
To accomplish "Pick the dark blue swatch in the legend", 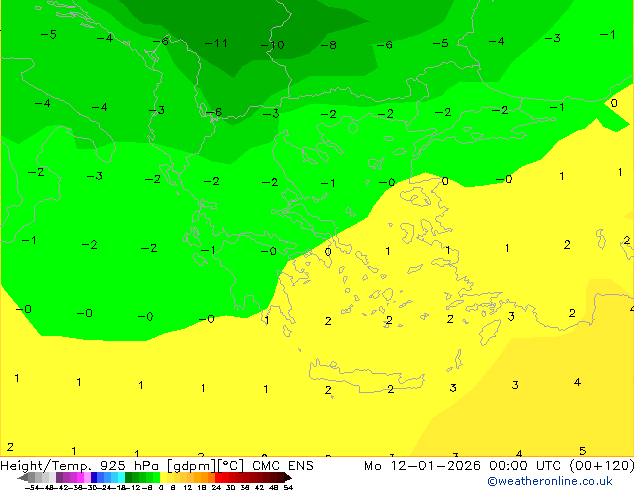I will 94,477.
